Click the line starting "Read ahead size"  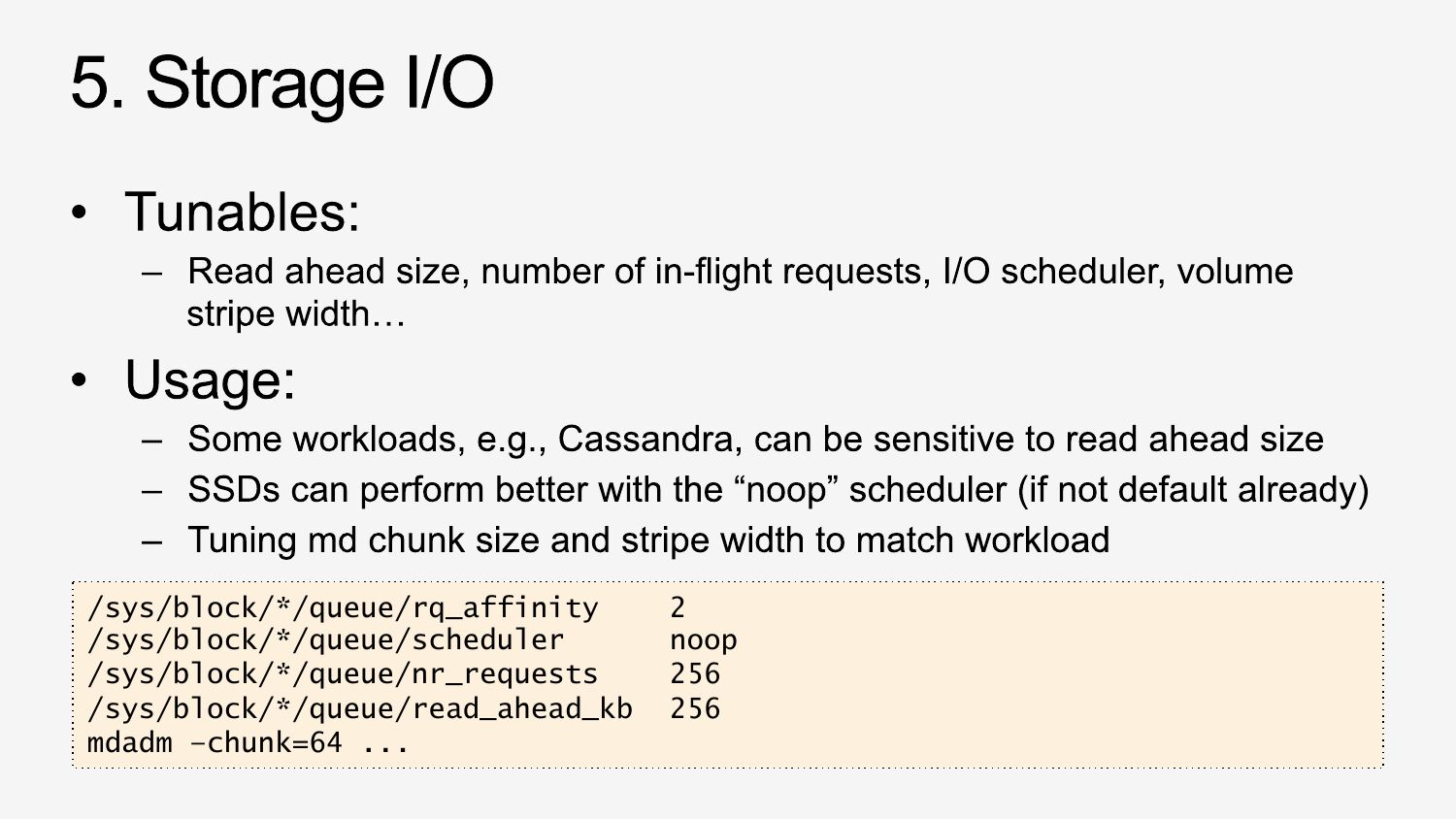pos(740,272)
